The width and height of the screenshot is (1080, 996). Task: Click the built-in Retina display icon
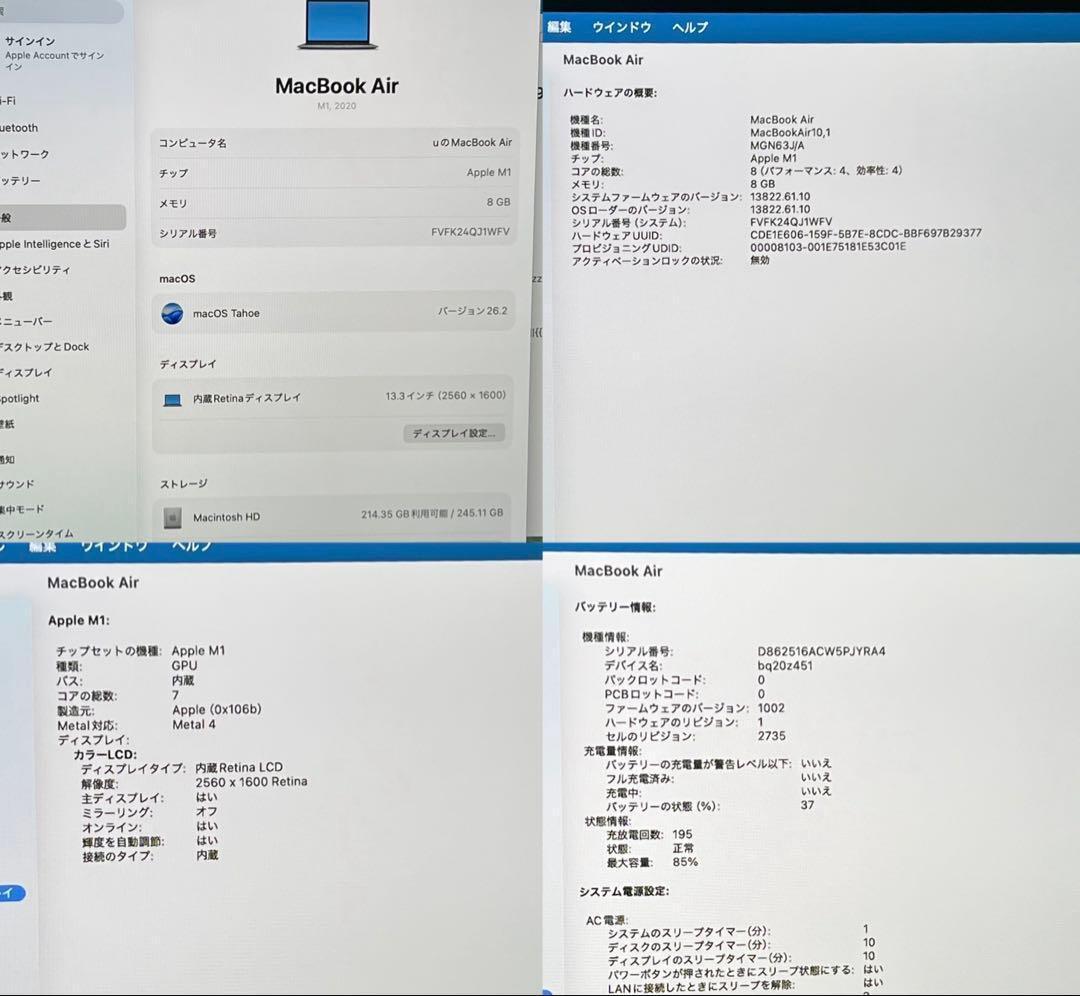click(x=172, y=400)
